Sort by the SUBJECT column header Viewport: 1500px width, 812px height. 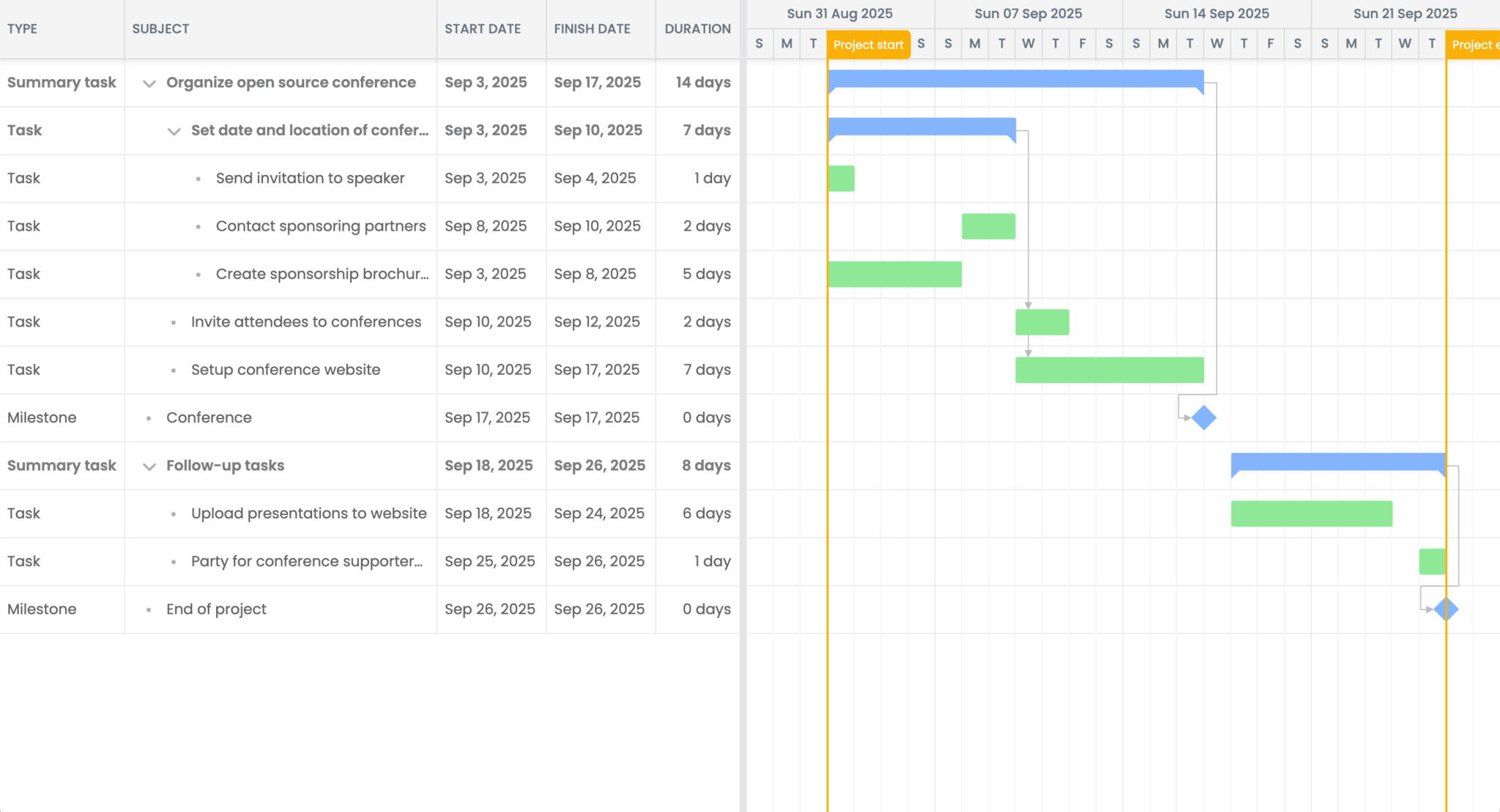(x=160, y=29)
